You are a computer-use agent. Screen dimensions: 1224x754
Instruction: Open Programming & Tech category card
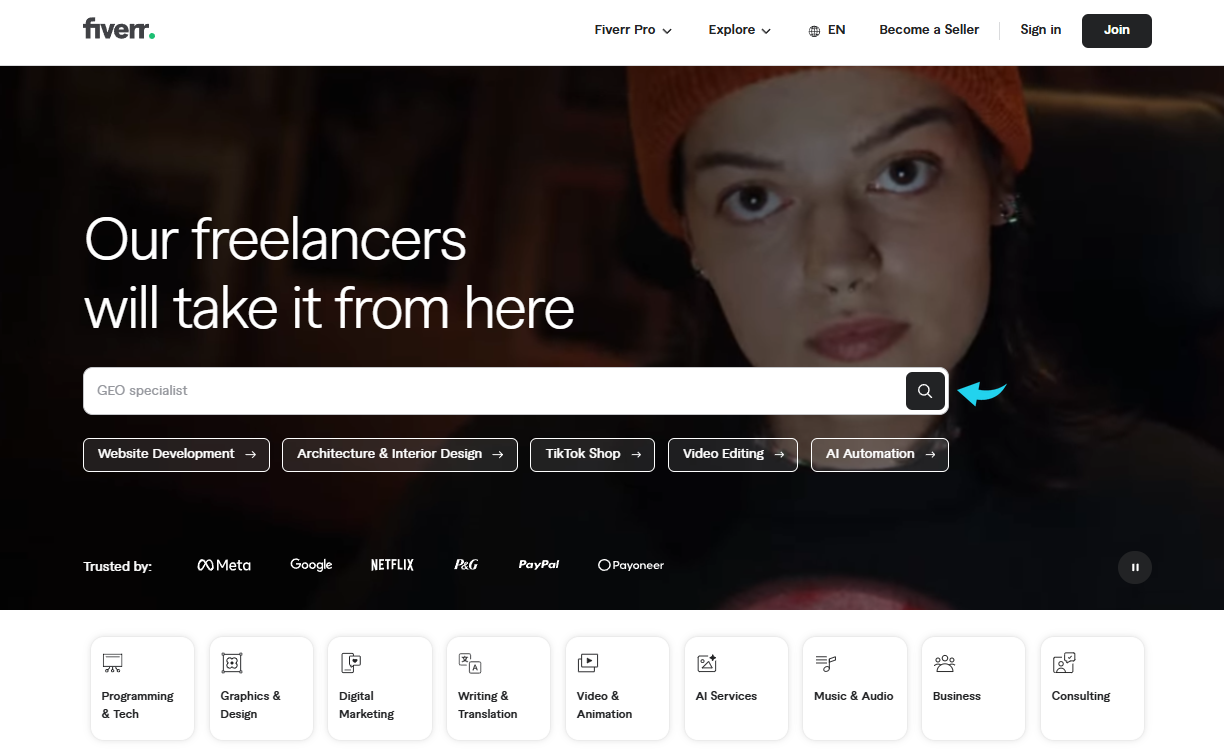[x=142, y=688]
